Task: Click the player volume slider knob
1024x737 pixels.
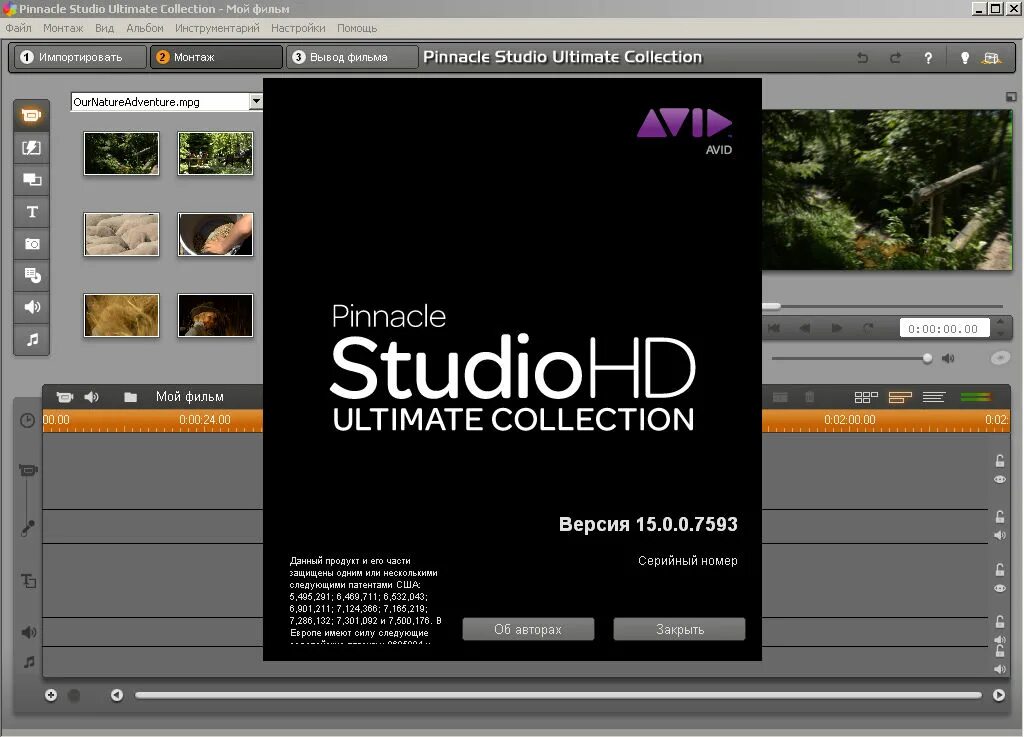Action: [927, 358]
